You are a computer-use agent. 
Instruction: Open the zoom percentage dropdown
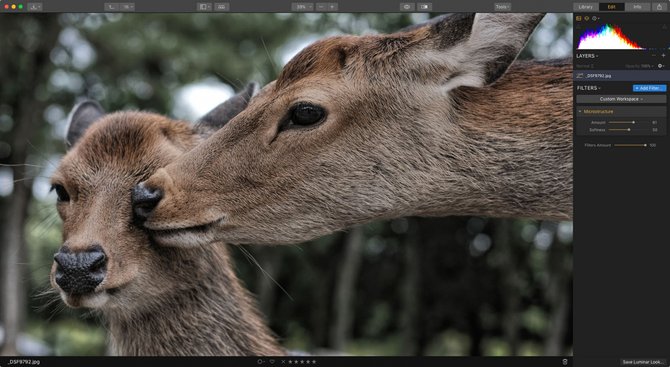(x=303, y=7)
